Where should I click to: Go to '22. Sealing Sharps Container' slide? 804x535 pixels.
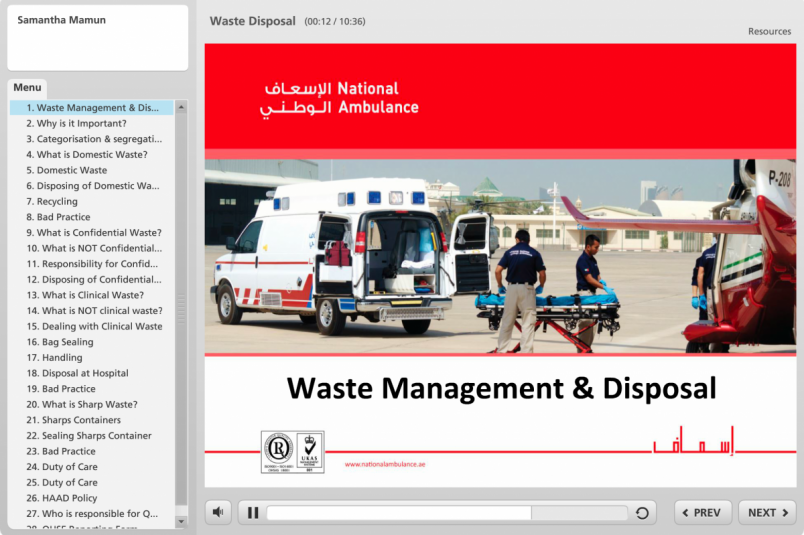point(89,436)
